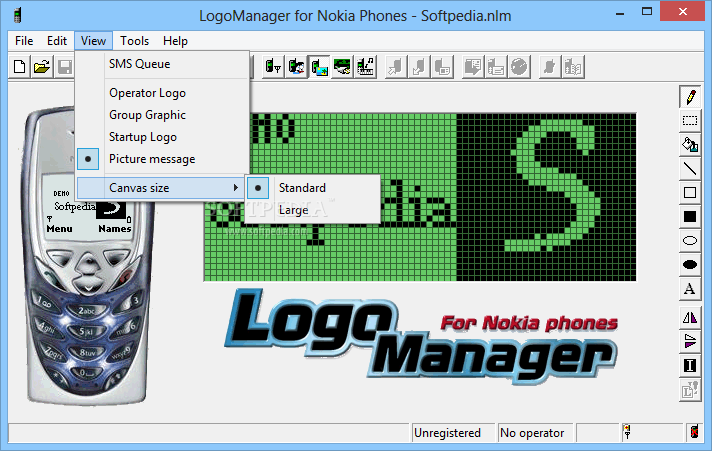Open the File menu
The width and height of the screenshot is (712, 451).
[x=24, y=41]
